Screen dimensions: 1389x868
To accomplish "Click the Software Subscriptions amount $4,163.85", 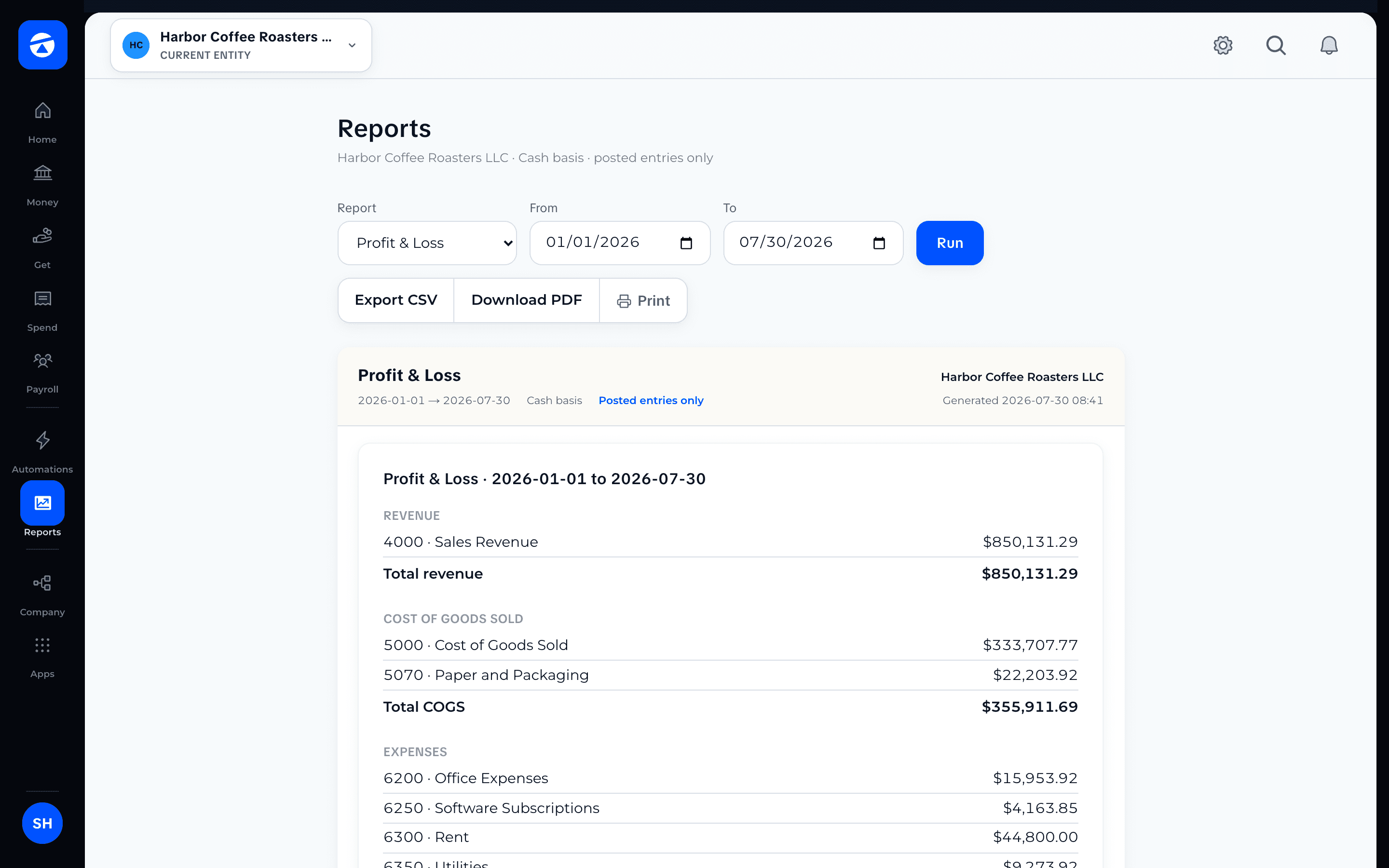I will pos(1040,808).
